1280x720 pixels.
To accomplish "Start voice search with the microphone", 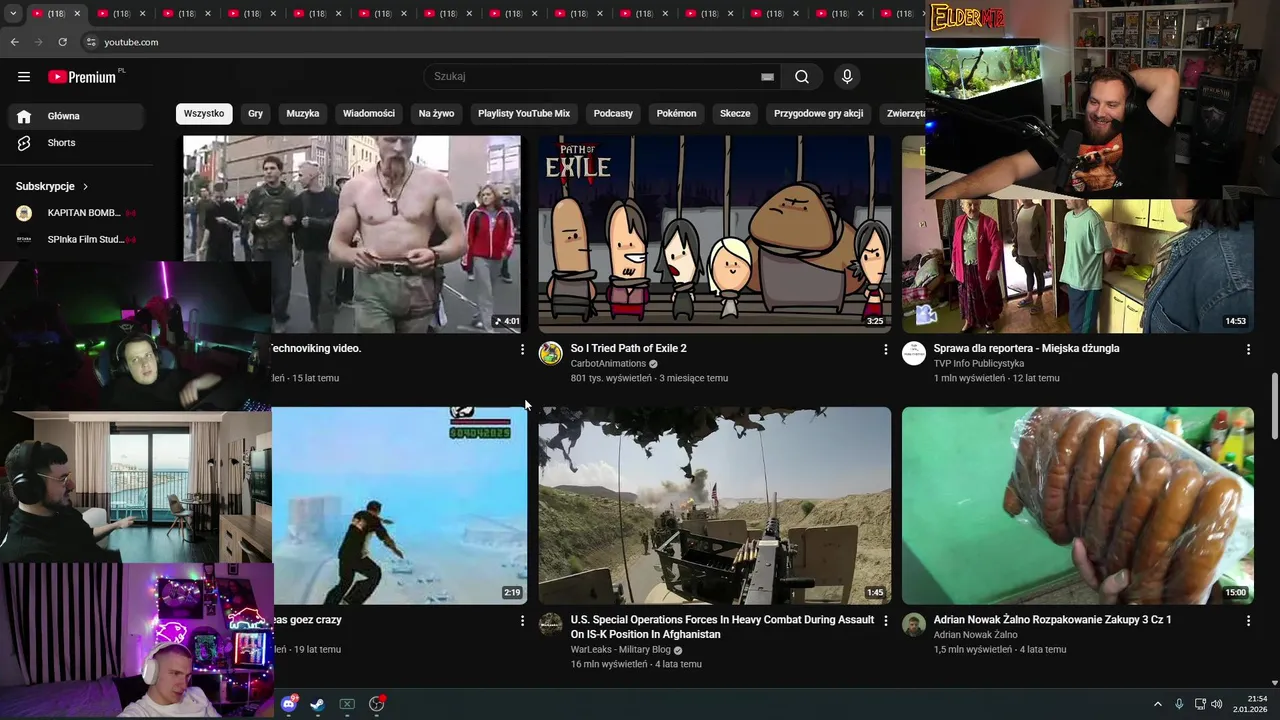I will (847, 77).
